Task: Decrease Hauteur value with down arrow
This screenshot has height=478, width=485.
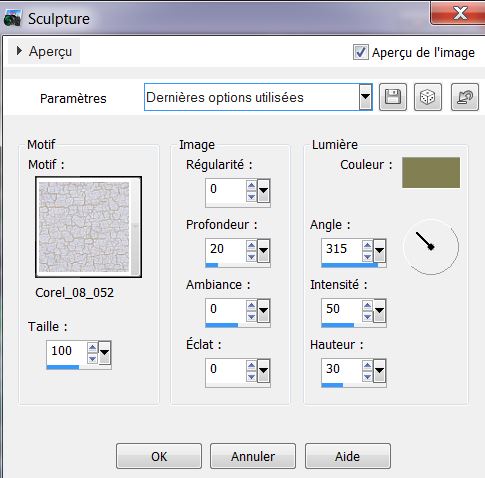Action: 367,377
